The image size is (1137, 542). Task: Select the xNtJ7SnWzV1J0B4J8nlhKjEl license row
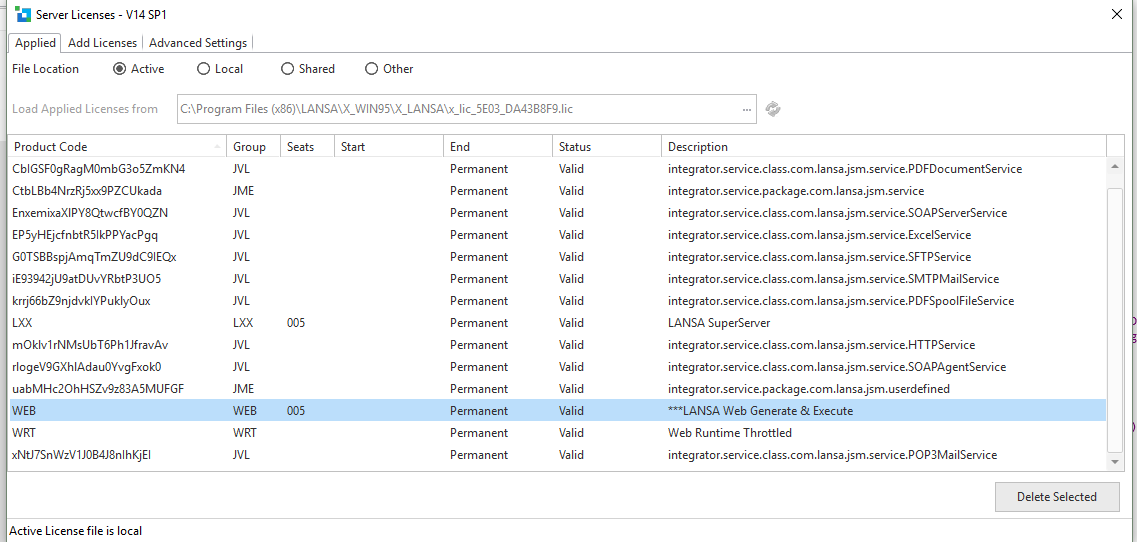pos(557,455)
